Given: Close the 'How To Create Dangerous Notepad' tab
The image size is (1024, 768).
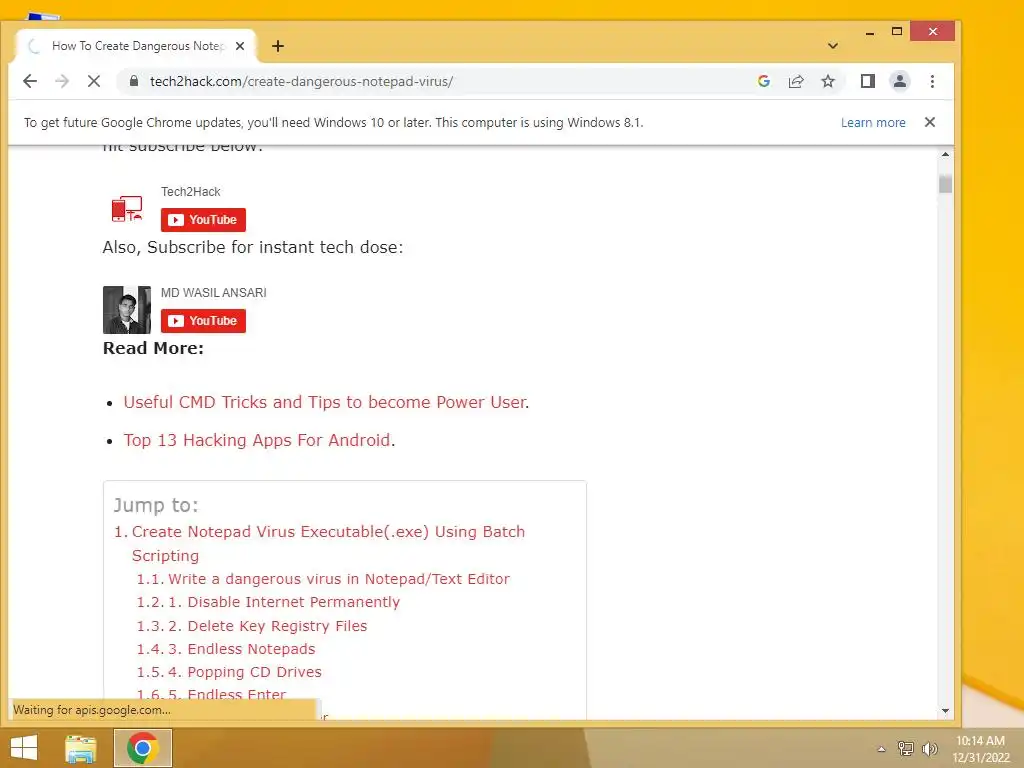Looking at the screenshot, I should (x=240, y=46).
